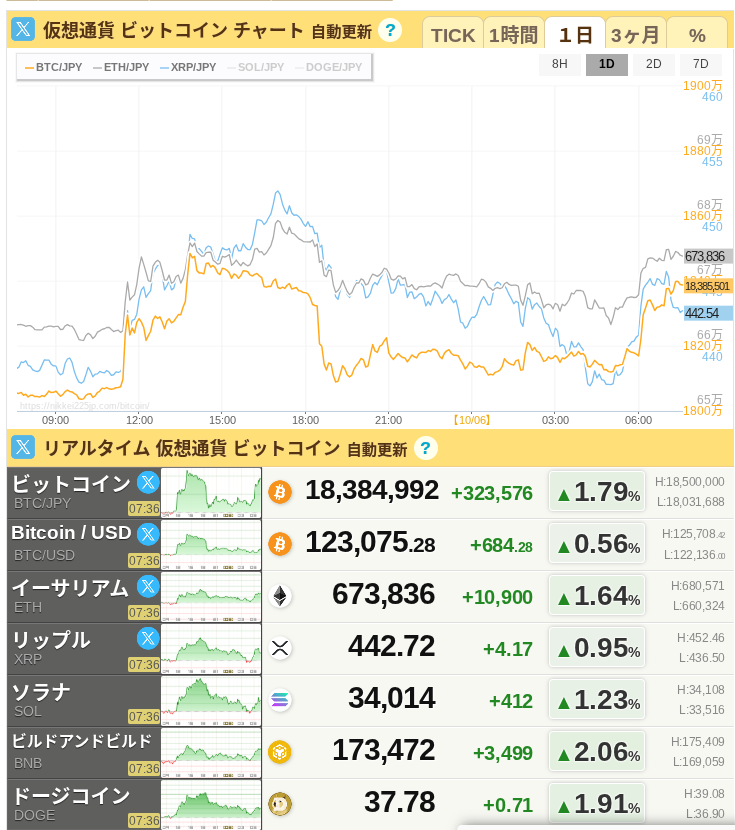
Task: Switch to the 3ヶ月 tab
Action: (635, 35)
